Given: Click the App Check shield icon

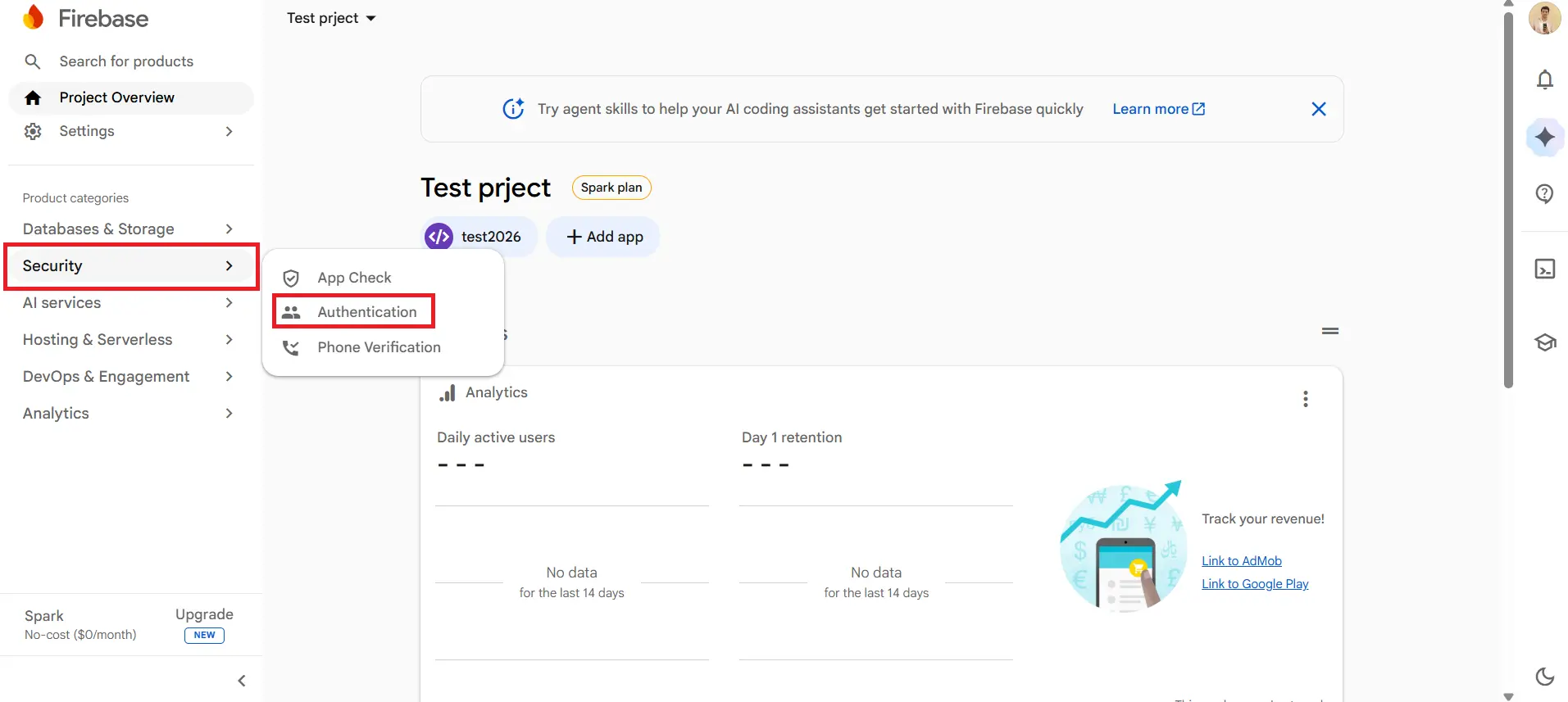Looking at the screenshot, I should [x=291, y=279].
